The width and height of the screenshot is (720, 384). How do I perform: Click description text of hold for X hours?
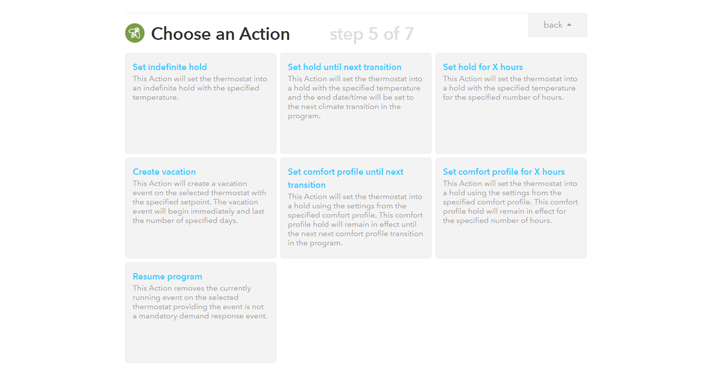coord(510,88)
